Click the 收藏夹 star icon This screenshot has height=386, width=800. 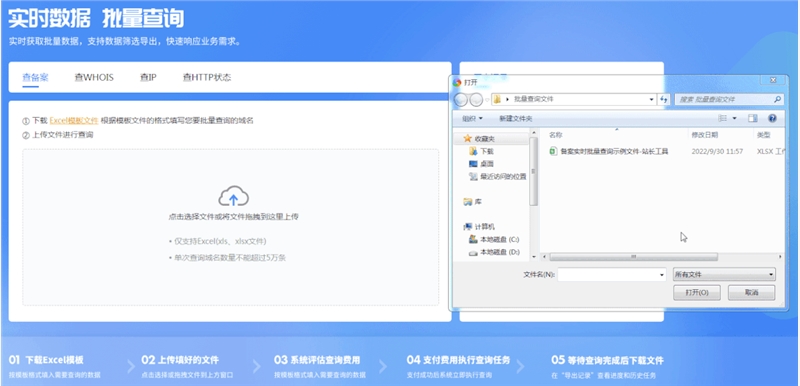pyautogui.click(x=467, y=139)
